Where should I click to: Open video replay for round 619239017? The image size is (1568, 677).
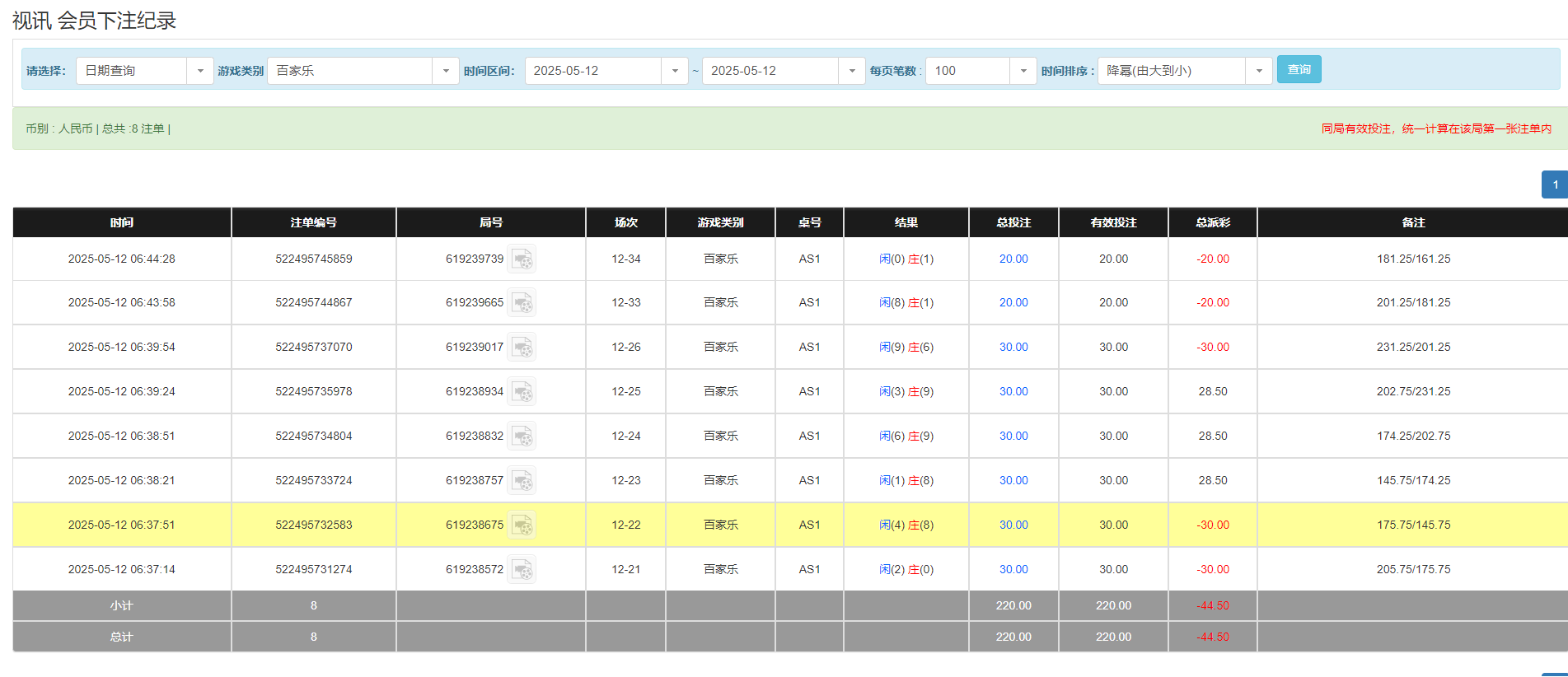522,348
